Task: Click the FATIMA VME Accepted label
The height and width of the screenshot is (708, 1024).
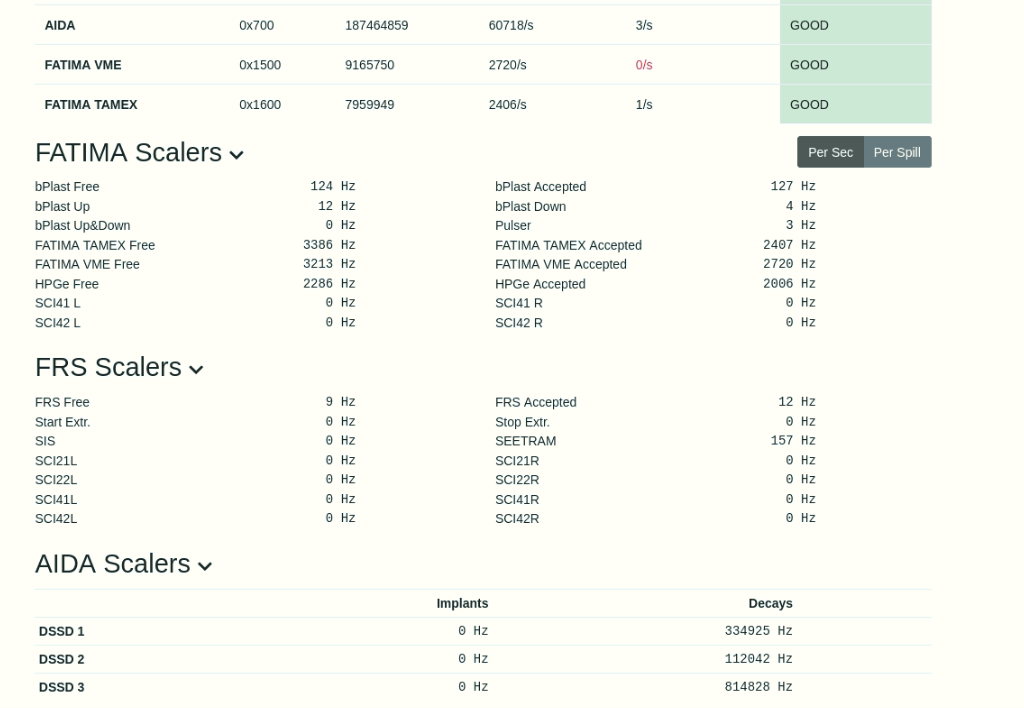Action: pos(560,265)
